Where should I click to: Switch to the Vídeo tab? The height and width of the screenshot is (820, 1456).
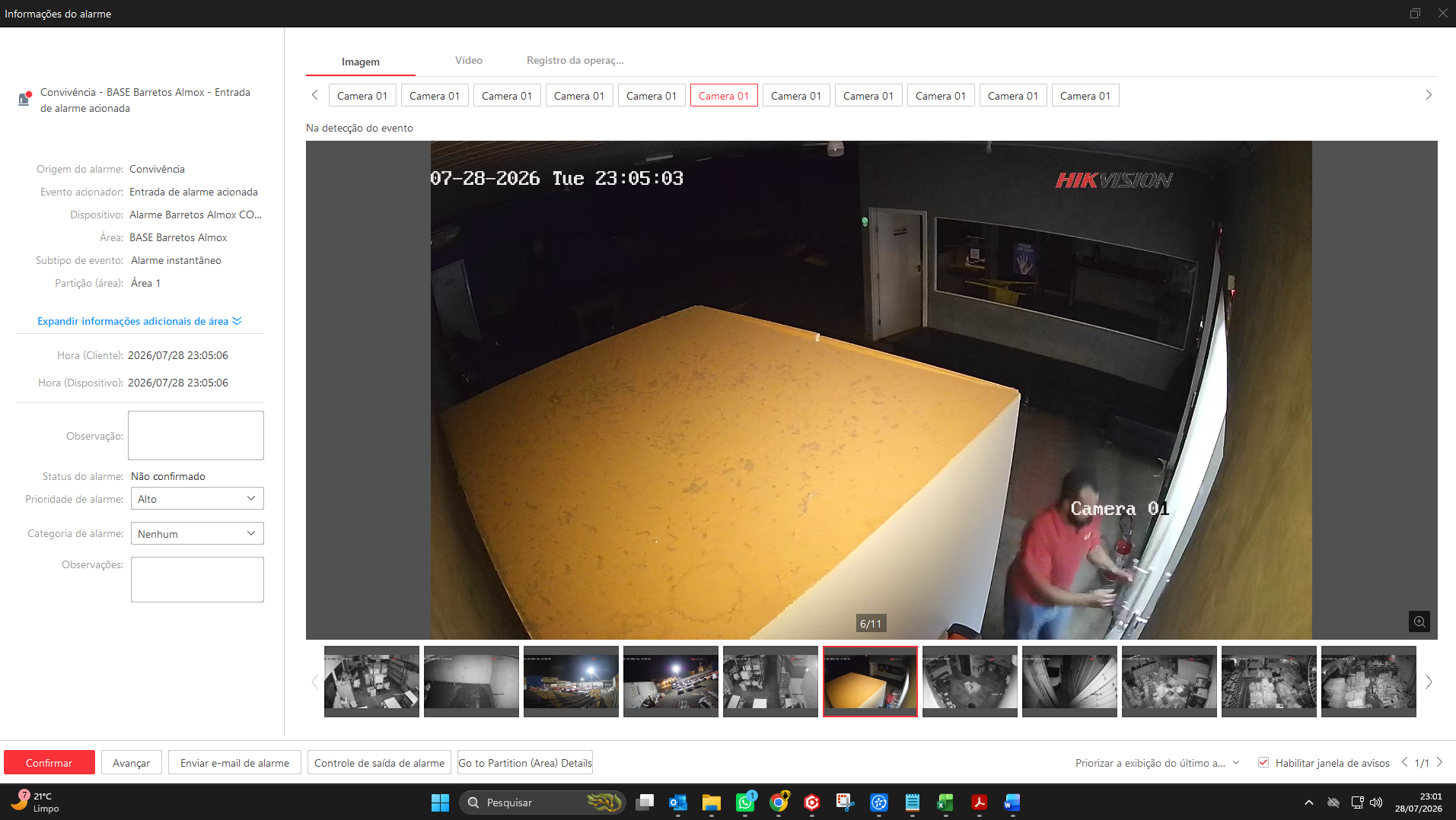coord(469,60)
